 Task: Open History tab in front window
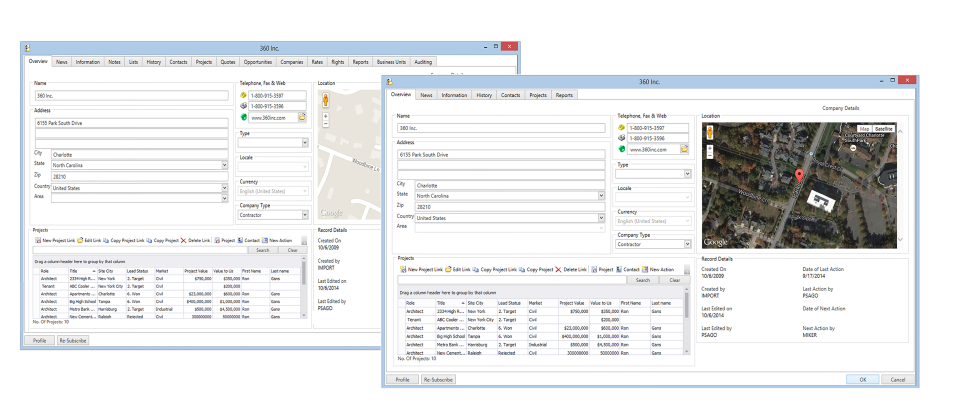[484, 96]
